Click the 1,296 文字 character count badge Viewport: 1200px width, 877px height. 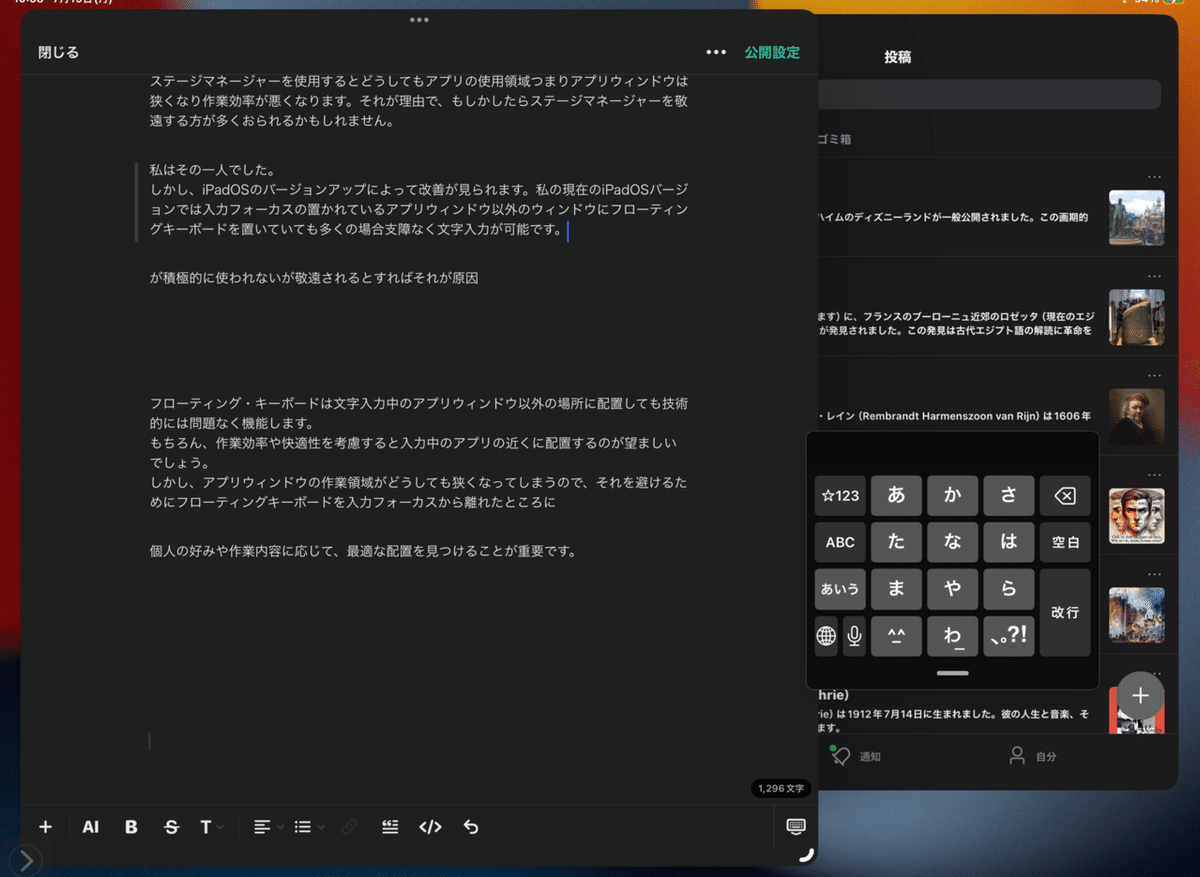781,789
